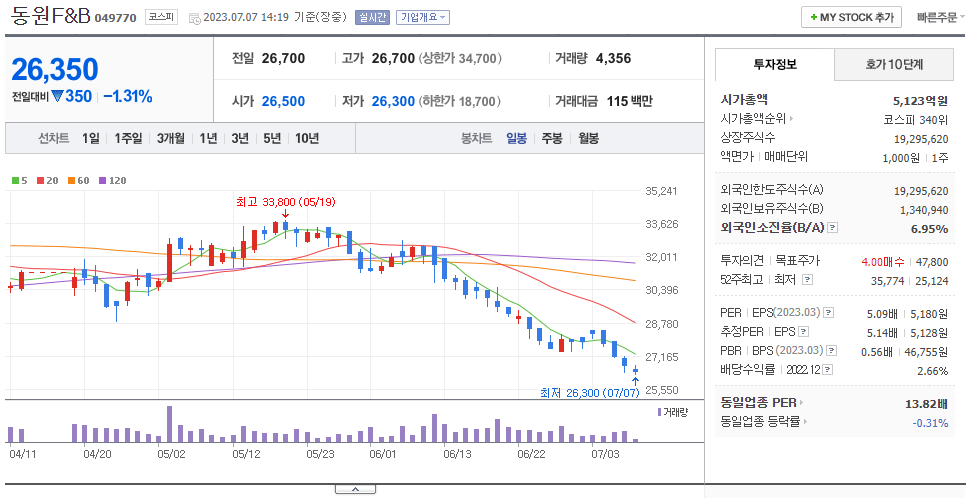Screen dimensions: 972x498
Task: Click the 거래대금 value 115 백만
Action: pos(629,101)
